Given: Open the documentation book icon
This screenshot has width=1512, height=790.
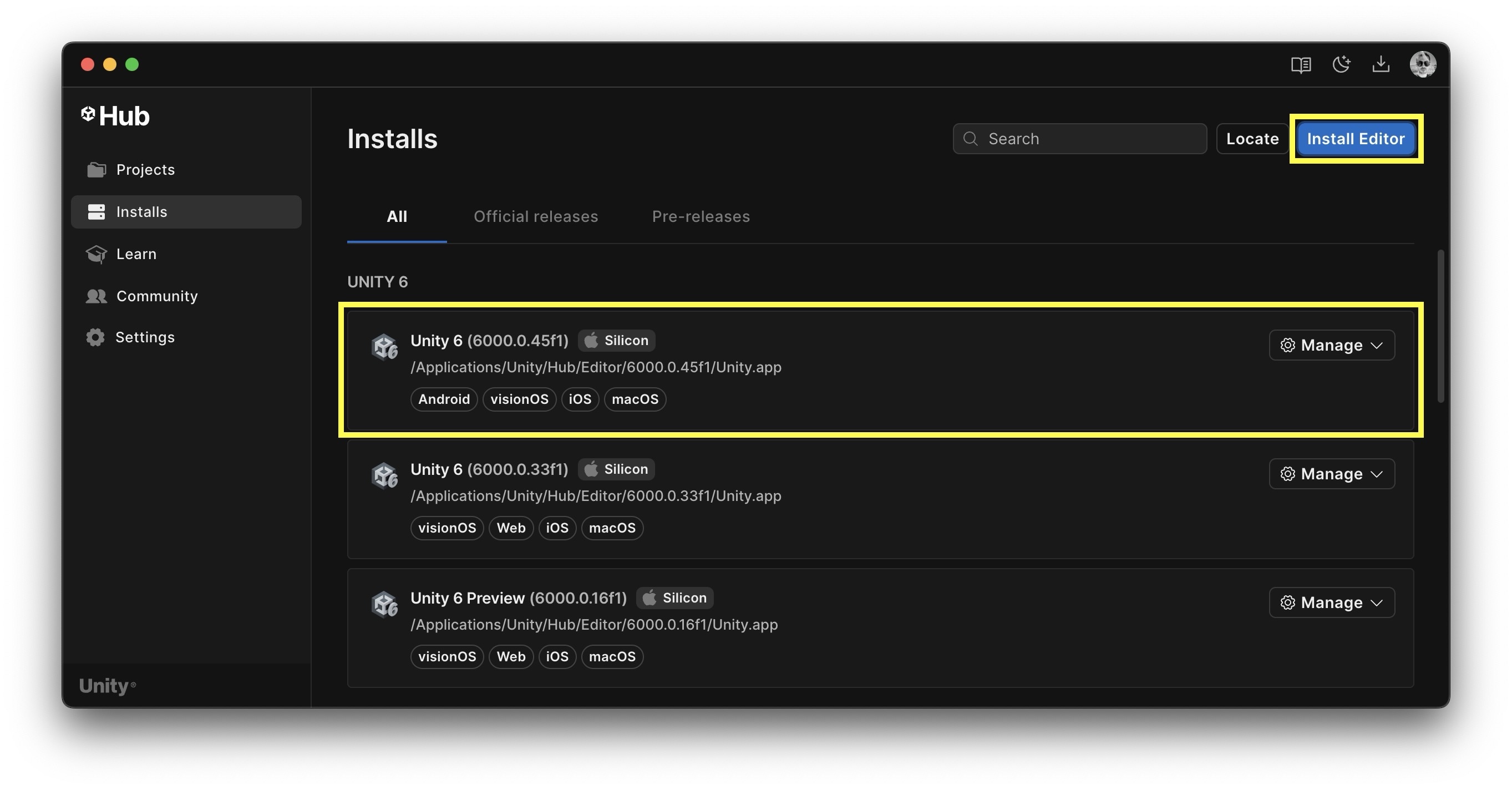Looking at the screenshot, I should [x=1301, y=64].
